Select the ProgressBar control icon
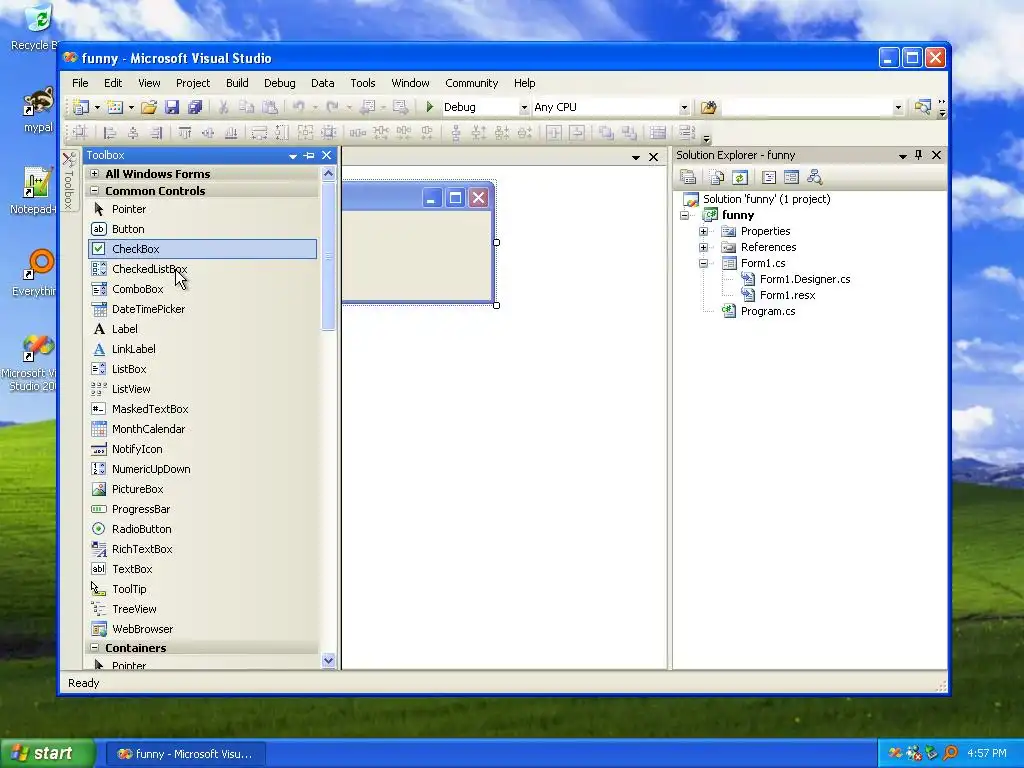This screenshot has width=1024, height=768. 99,509
